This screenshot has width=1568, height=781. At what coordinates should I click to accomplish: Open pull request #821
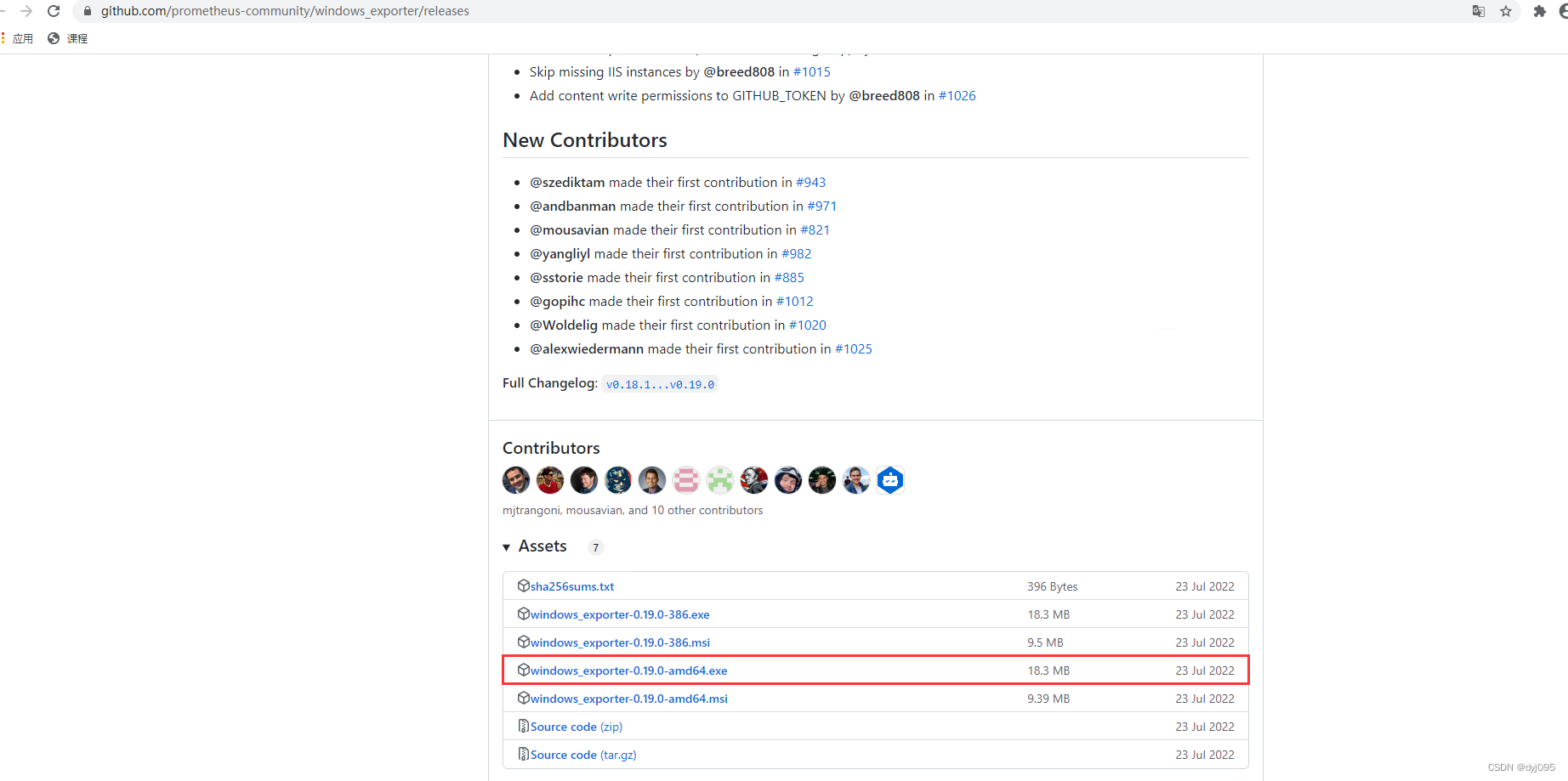pos(815,230)
